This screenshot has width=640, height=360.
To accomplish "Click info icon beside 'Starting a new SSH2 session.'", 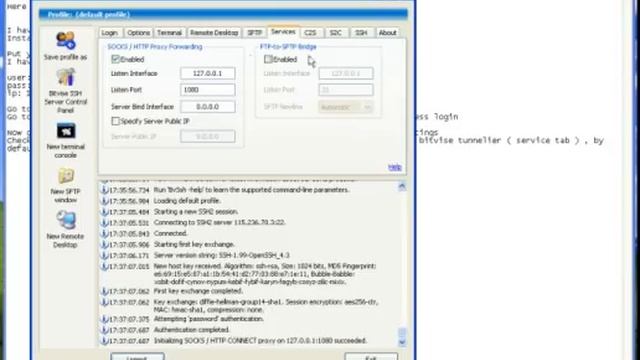I will [104, 212].
